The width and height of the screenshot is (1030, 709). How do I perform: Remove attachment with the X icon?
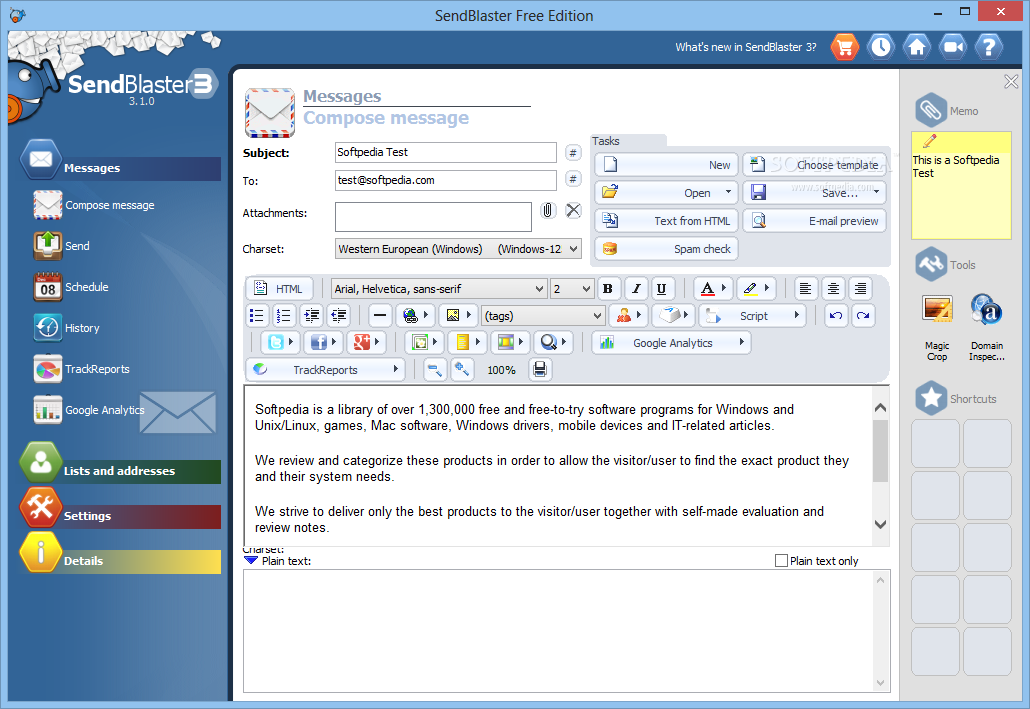(573, 210)
